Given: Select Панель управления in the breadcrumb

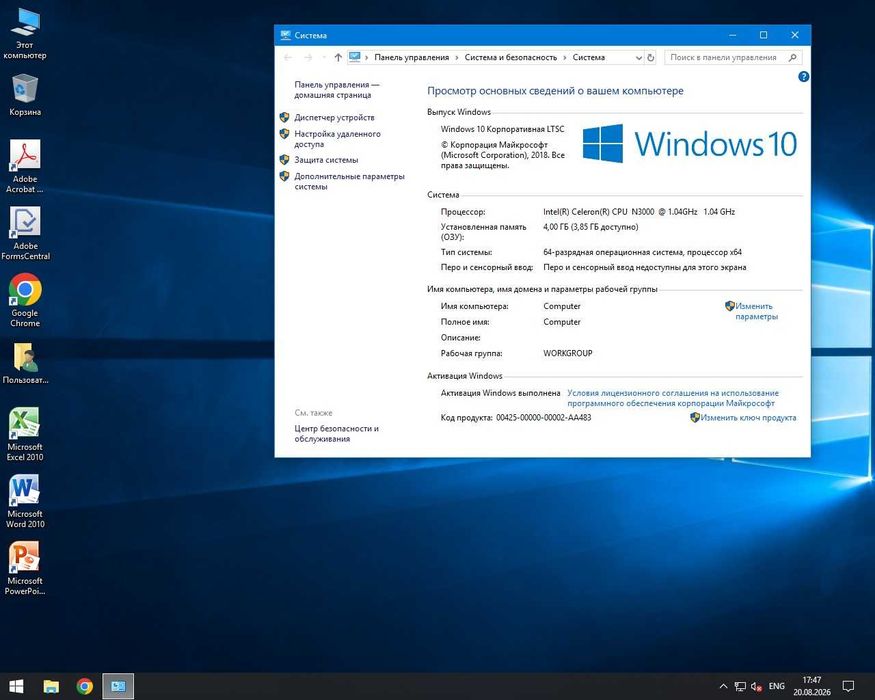Looking at the screenshot, I should click(x=411, y=57).
